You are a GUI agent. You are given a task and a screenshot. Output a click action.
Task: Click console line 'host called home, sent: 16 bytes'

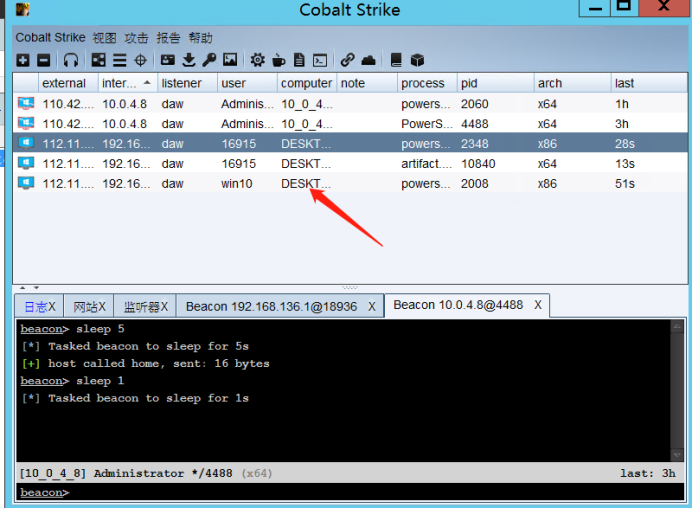point(158,363)
